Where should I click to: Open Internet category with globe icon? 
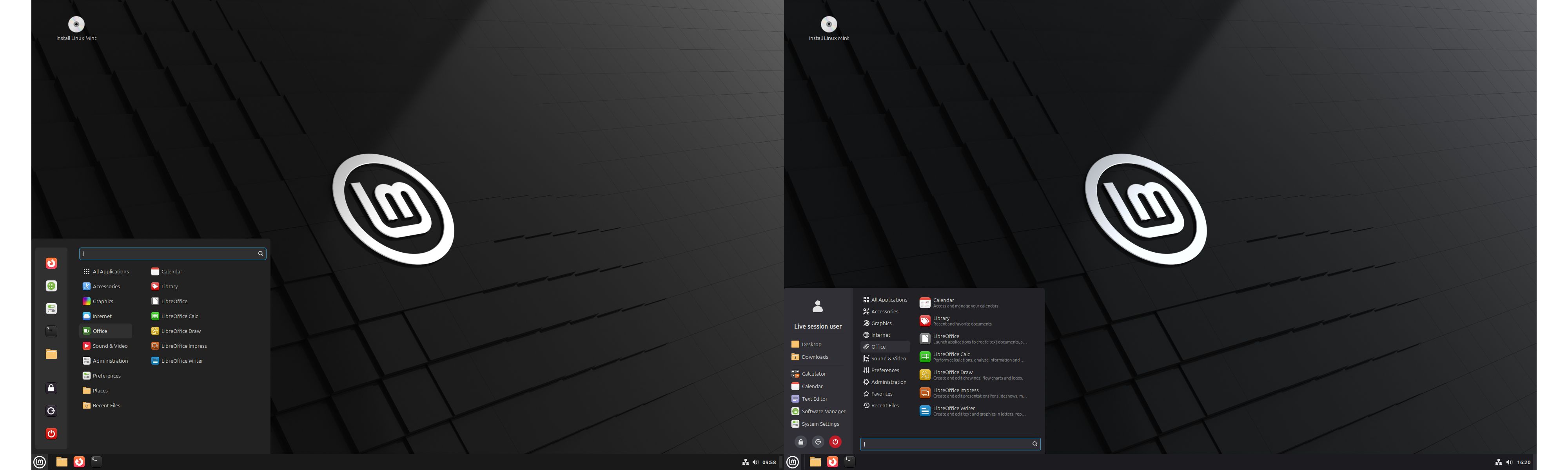click(x=880, y=335)
